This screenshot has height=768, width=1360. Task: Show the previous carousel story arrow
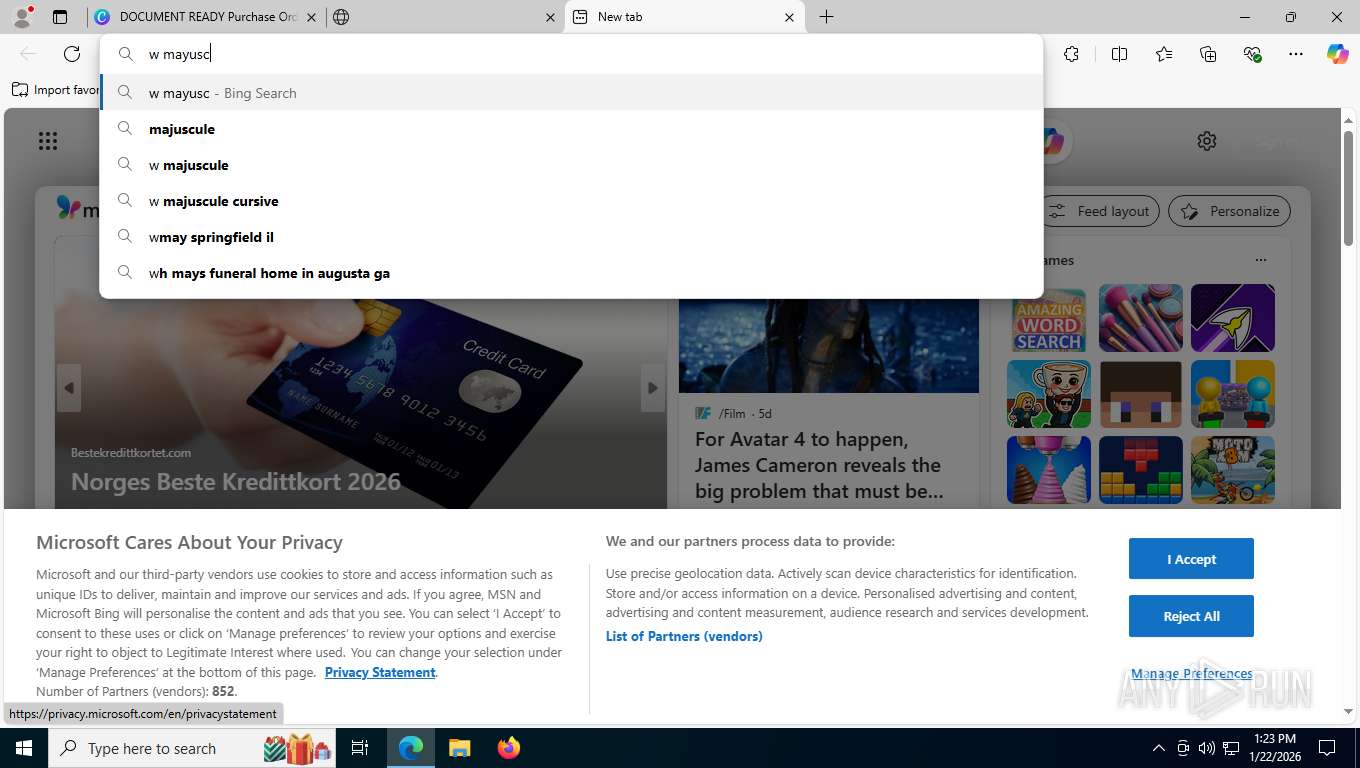click(x=69, y=388)
